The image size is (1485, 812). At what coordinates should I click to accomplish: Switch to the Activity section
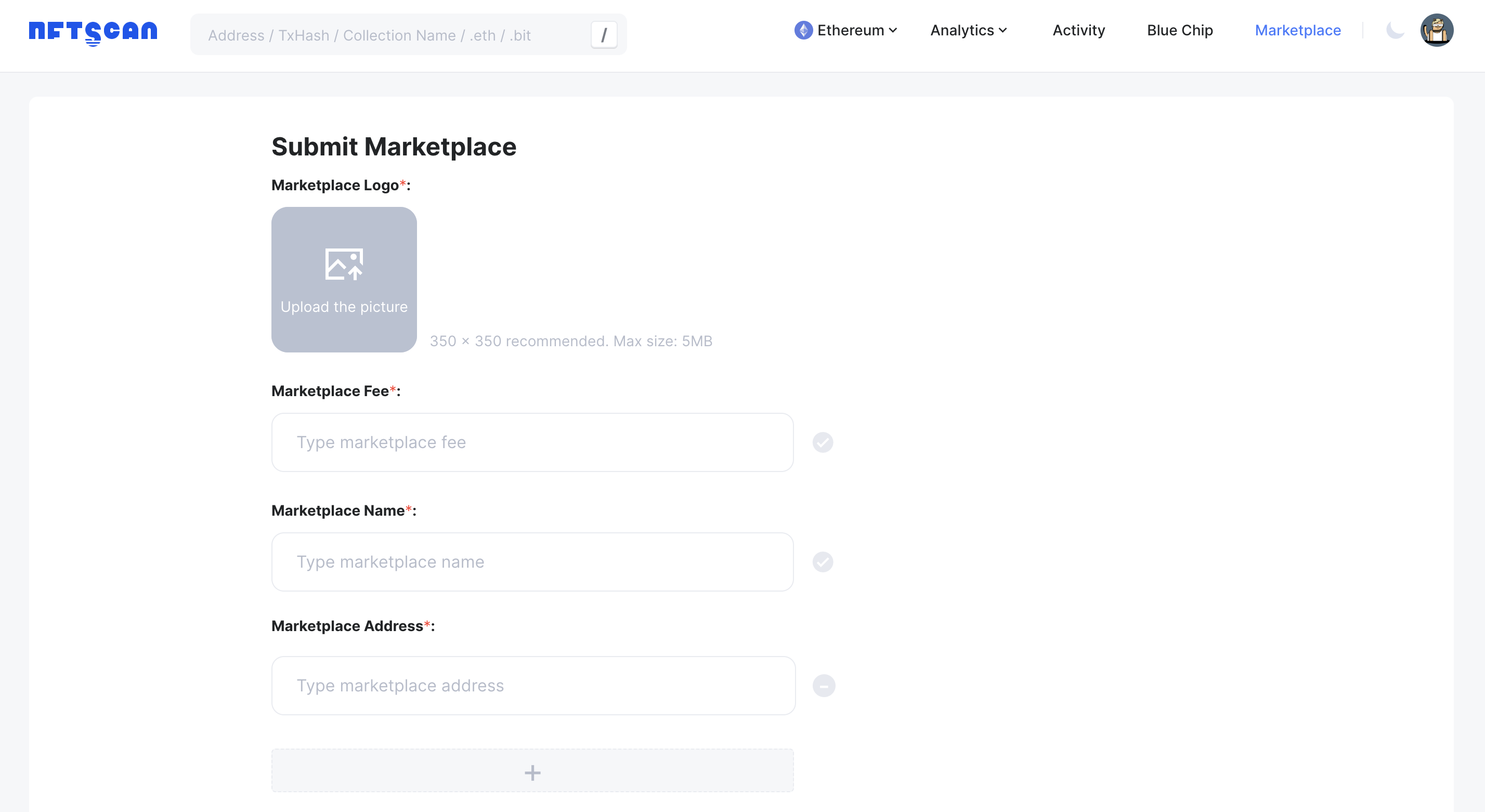click(x=1078, y=30)
